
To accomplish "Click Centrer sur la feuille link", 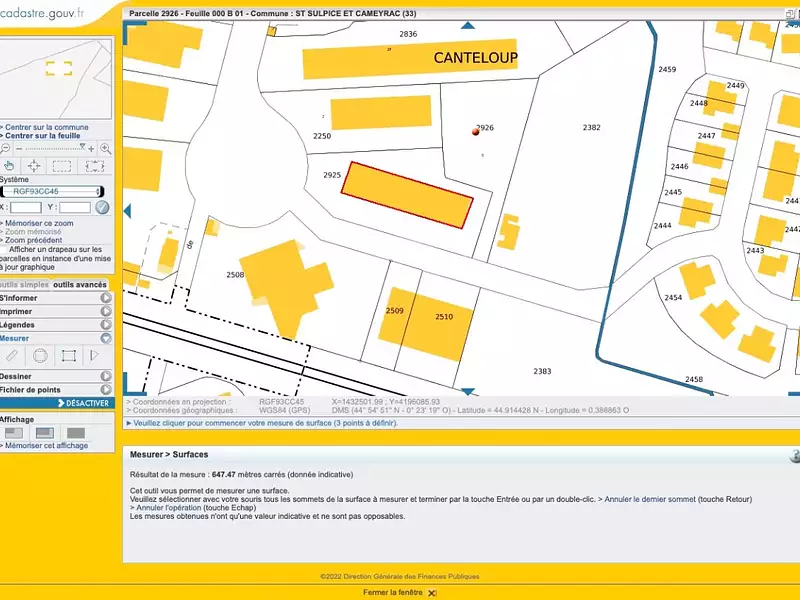I will click(x=42, y=136).
